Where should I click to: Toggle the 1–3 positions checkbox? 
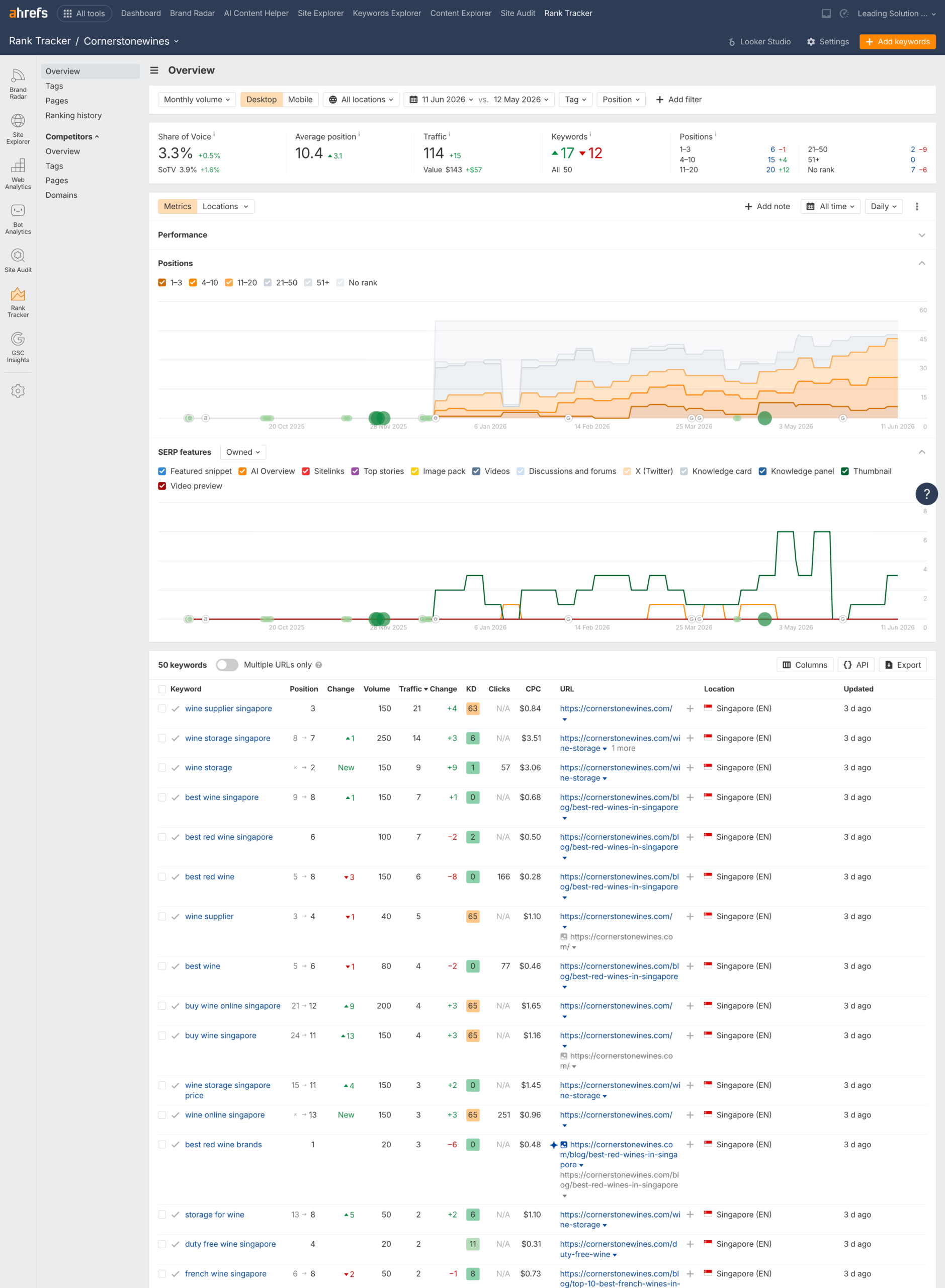pyautogui.click(x=162, y=283)
